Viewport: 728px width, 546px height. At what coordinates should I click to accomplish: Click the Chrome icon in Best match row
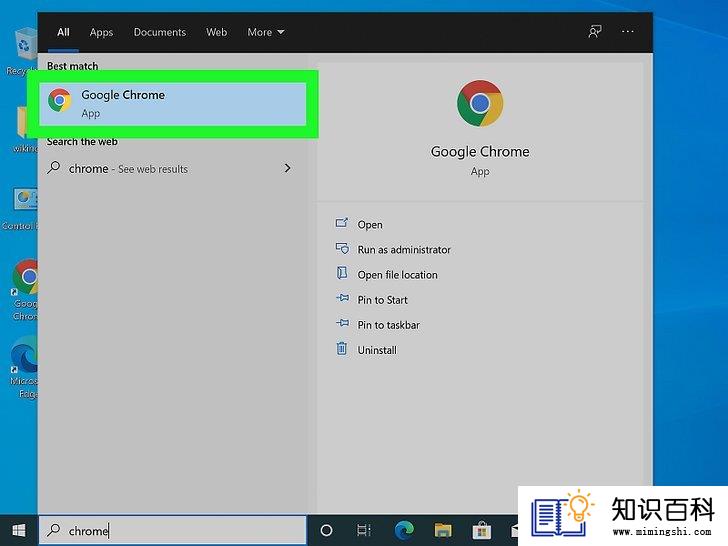click(59, 100)
